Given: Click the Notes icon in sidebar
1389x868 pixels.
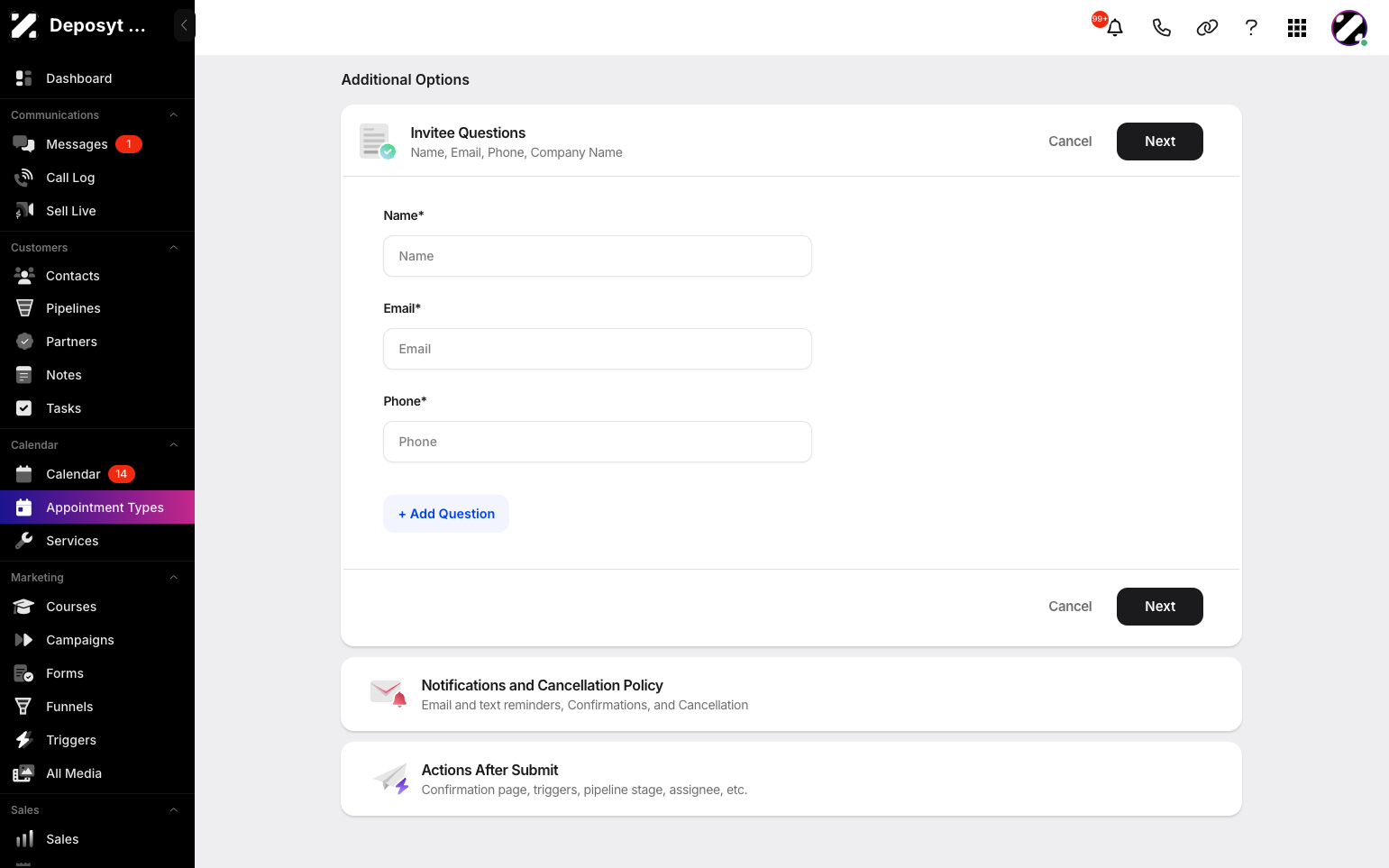Looking at the screenshot, I should click(24, 375).
